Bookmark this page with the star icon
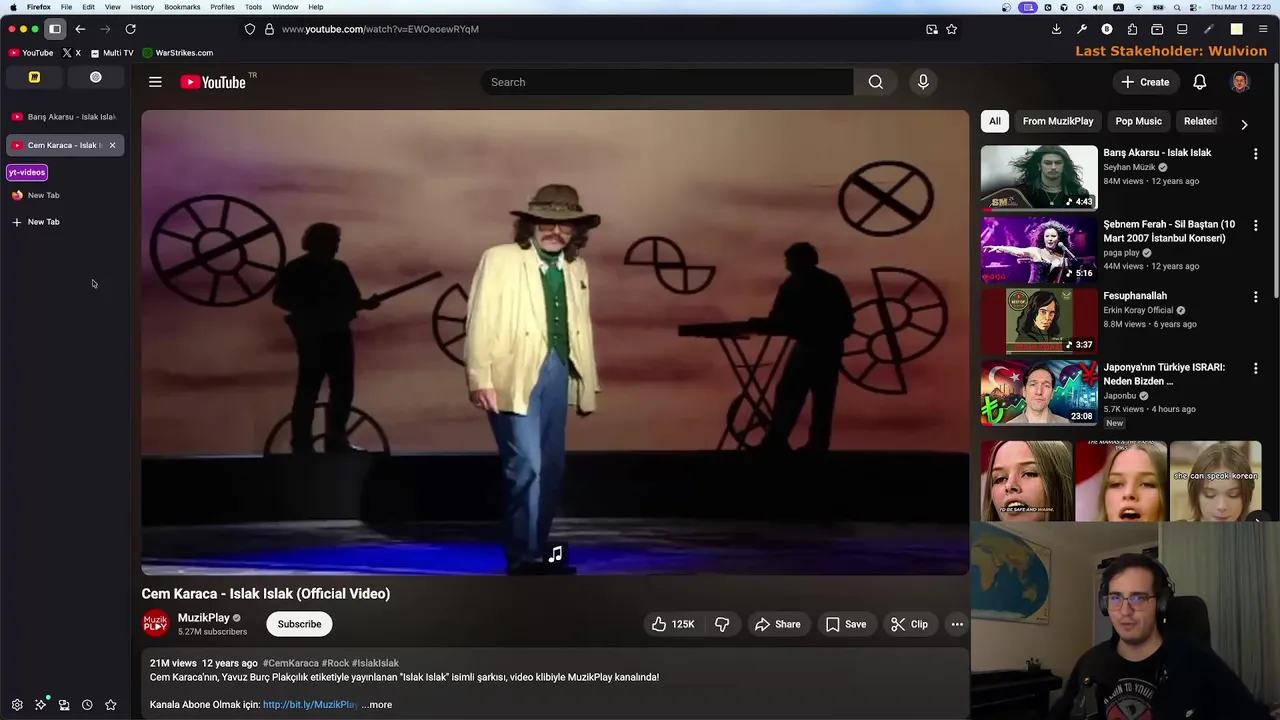This screenshot has width=1280, height=720. pos(952,29)
